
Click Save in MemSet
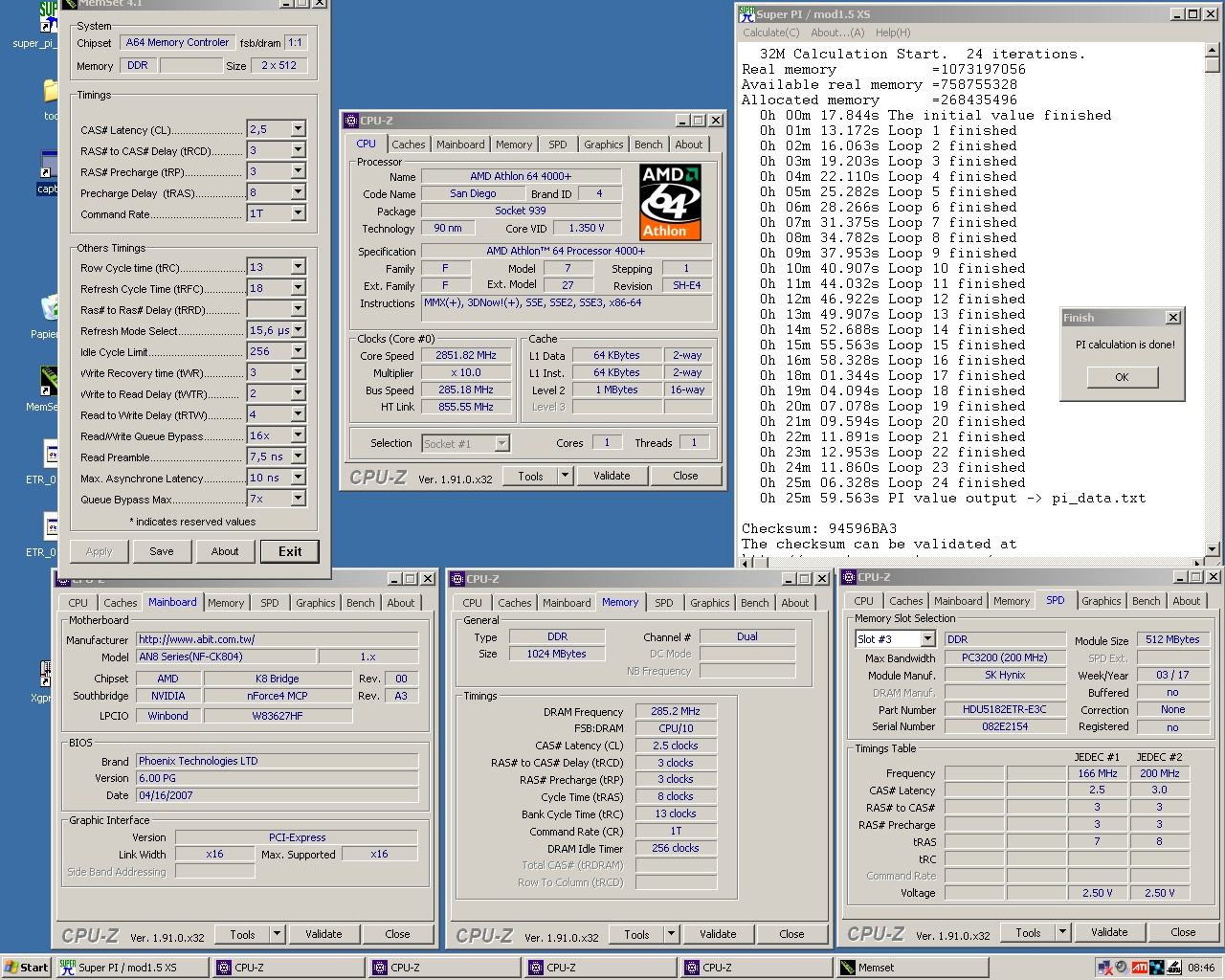(x=162, y=551)
